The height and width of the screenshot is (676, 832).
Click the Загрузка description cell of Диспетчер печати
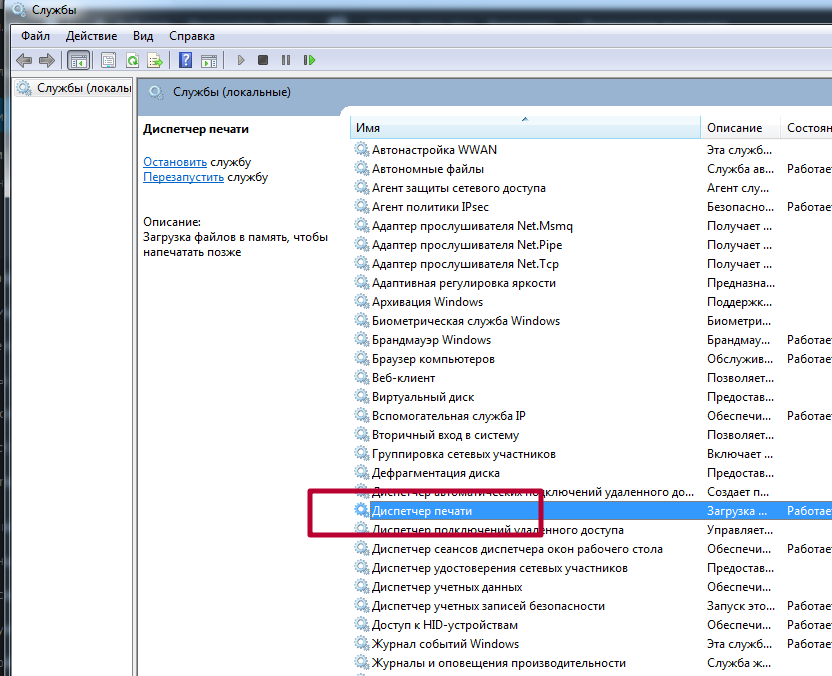(x=737, y=511)
